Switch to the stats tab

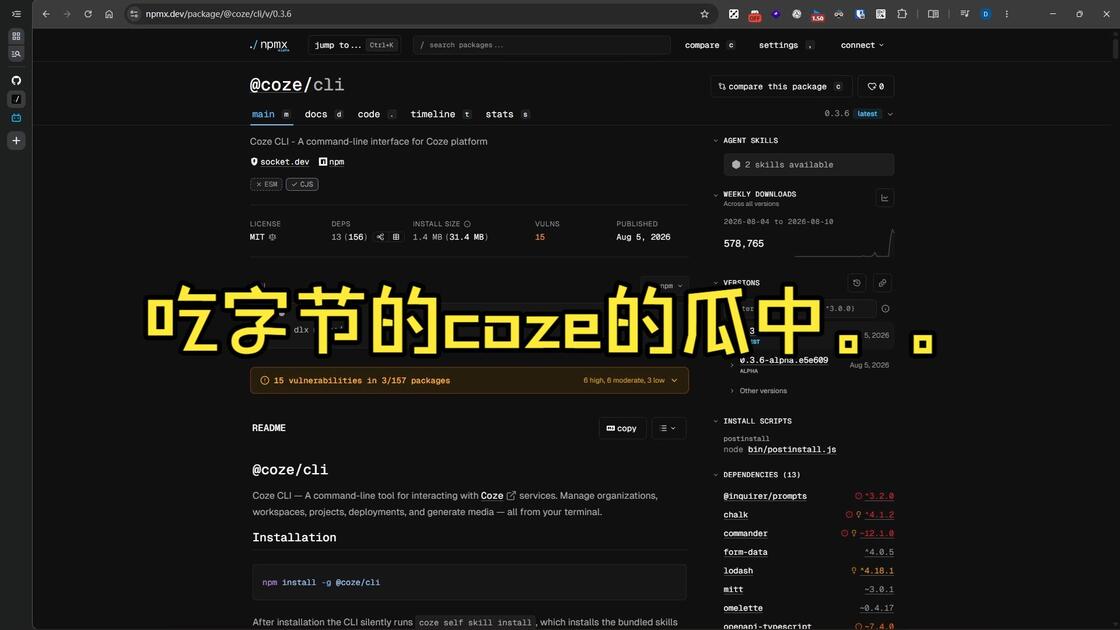coord(506,114)
